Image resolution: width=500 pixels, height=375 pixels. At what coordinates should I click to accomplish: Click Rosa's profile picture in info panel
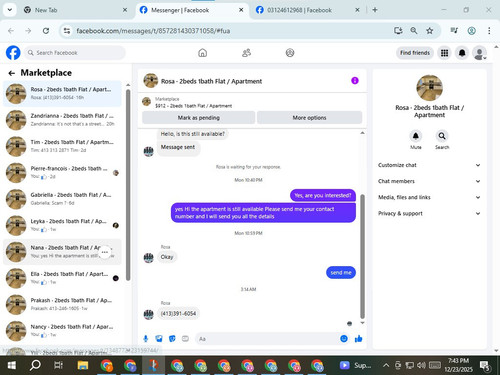pyautogui.click(x=429, y=88)
